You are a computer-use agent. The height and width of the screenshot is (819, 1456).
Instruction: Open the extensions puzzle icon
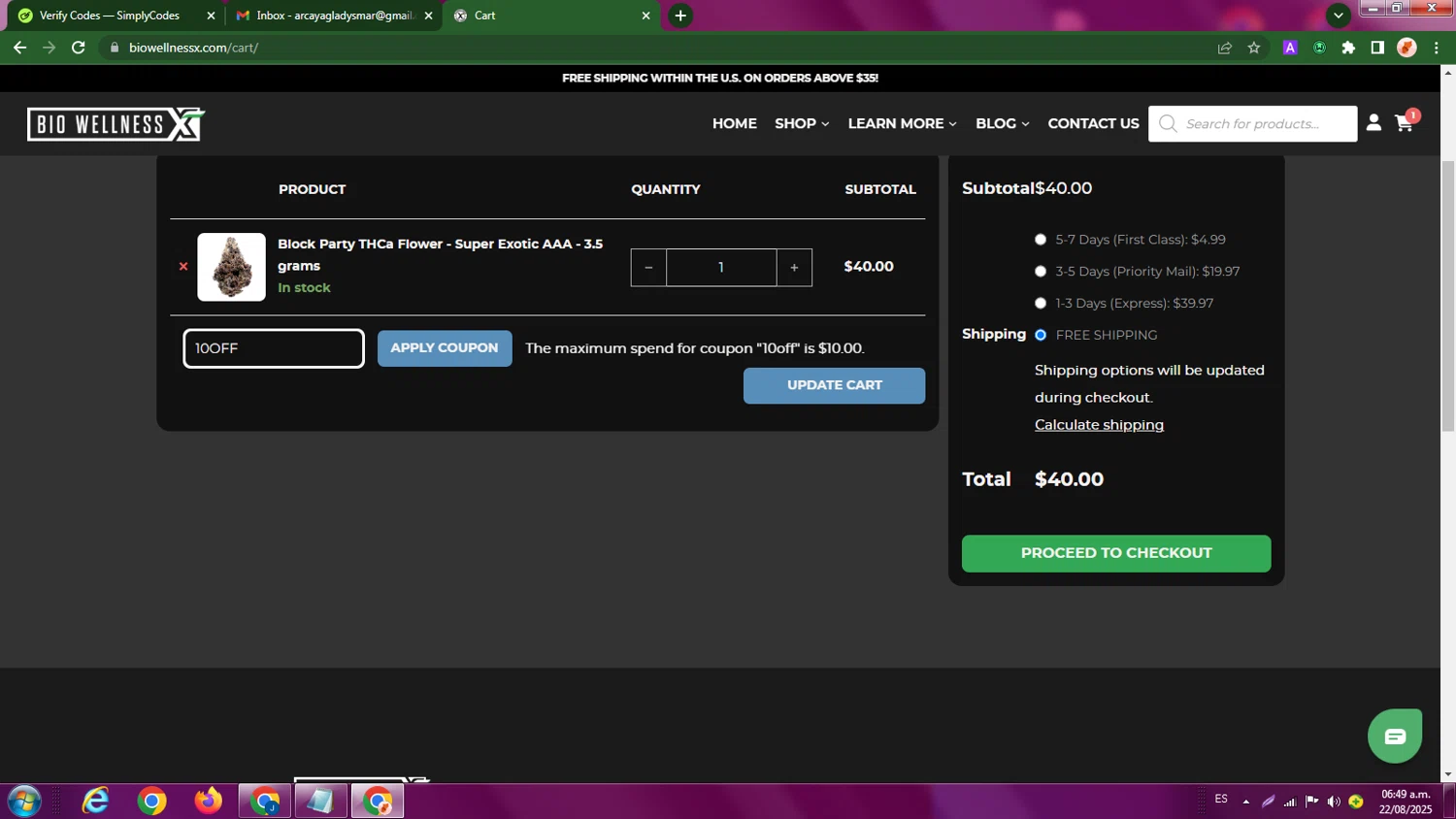pos(1348,48)
